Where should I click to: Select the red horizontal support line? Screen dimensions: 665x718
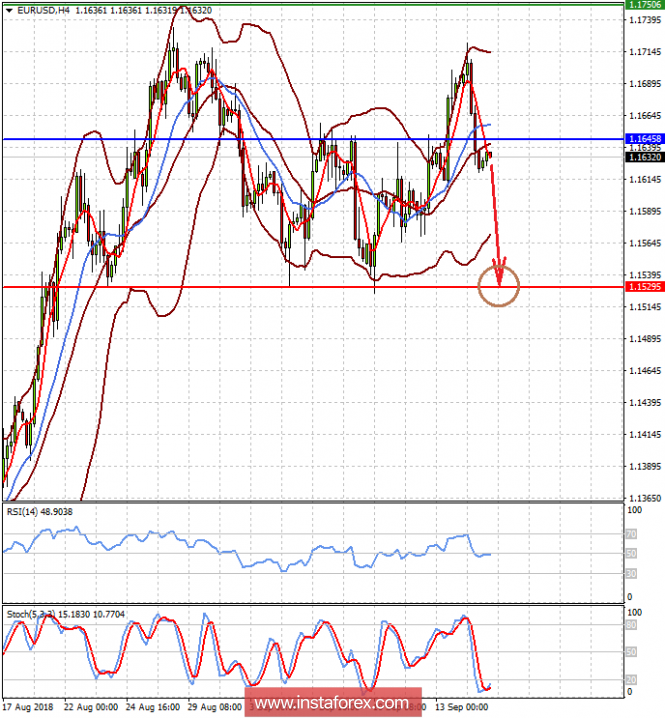313,287
